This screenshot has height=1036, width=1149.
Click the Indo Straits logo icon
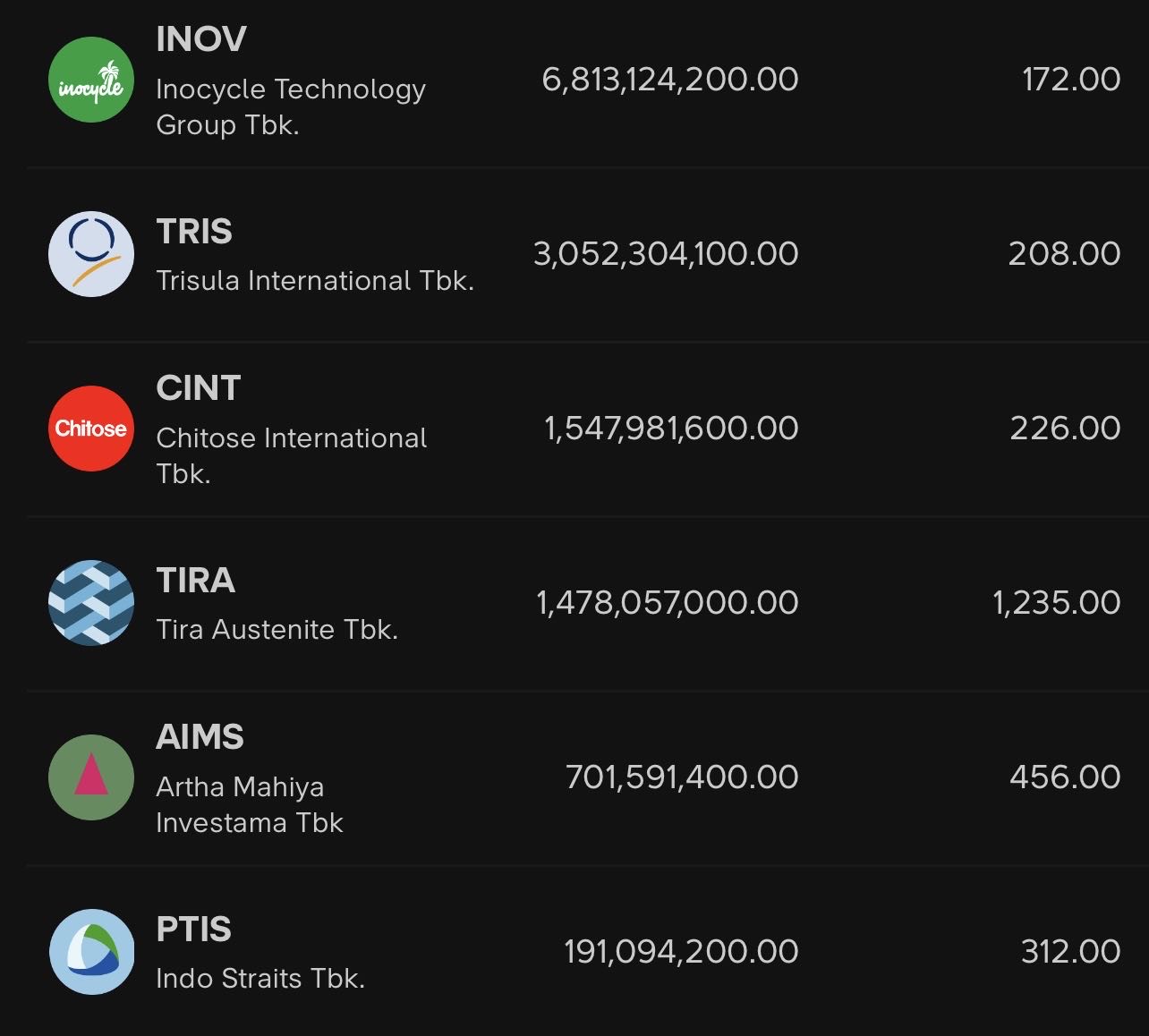coord(91,952)
